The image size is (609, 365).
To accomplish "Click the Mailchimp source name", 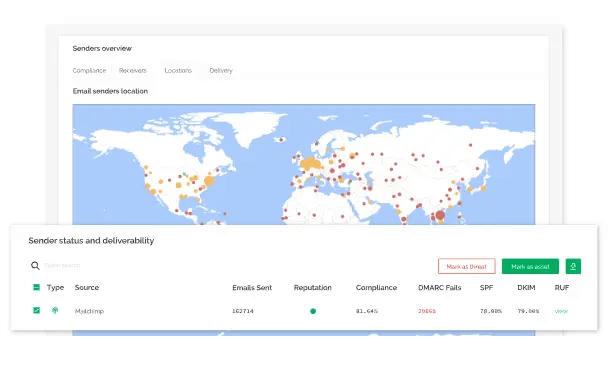I will (89, 311).
